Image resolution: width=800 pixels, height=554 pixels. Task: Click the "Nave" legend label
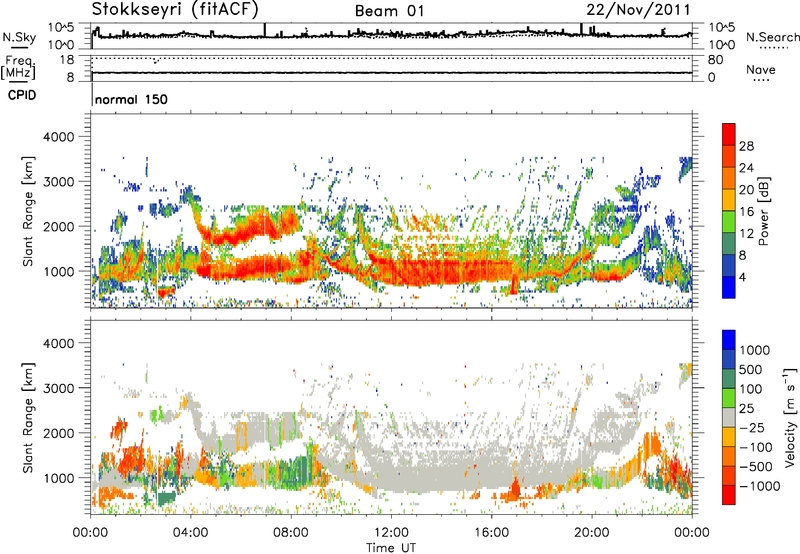(x=761, y=69)
